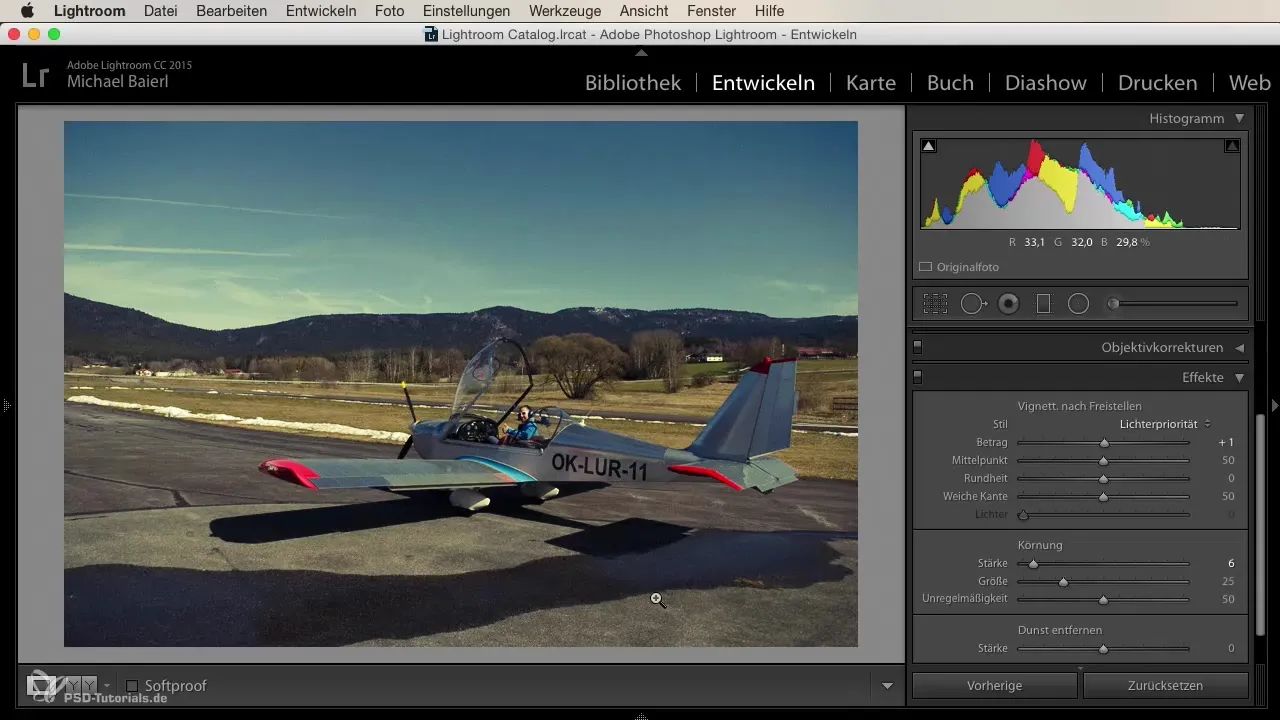Toggle highlight clipping indicator in histogram
Image resolution: width=1280 pixels, height=720 pixels.
click(1232, 146)
